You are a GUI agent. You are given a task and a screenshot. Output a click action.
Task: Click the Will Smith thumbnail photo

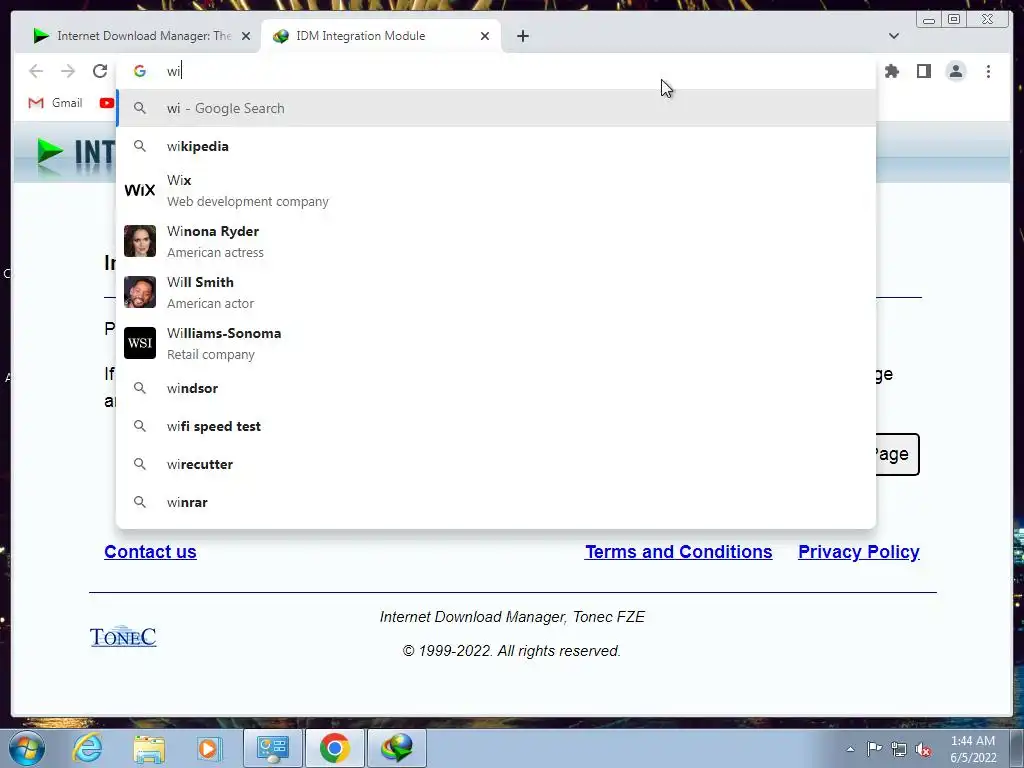pos(140,292)
